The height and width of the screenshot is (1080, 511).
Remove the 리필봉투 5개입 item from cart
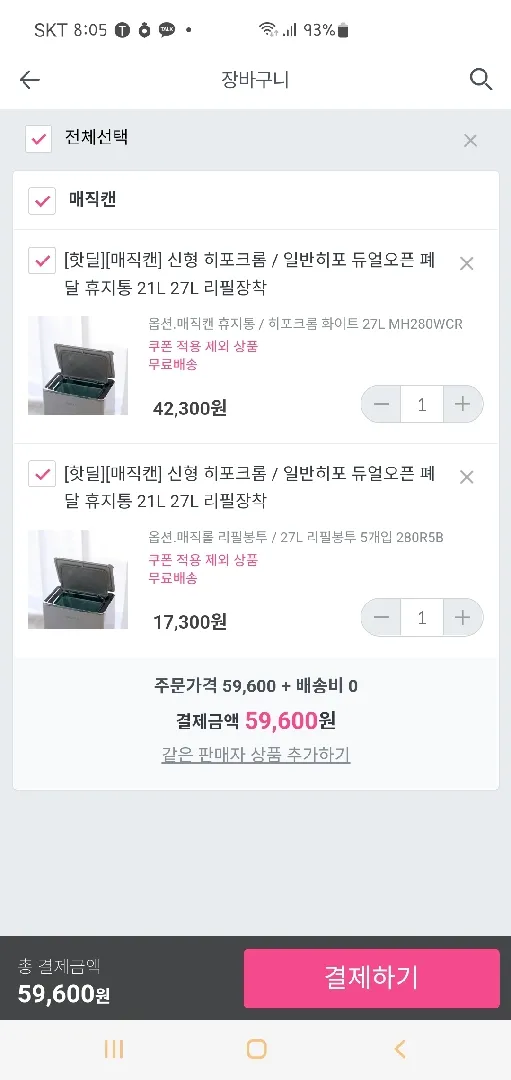coord(466,477)
